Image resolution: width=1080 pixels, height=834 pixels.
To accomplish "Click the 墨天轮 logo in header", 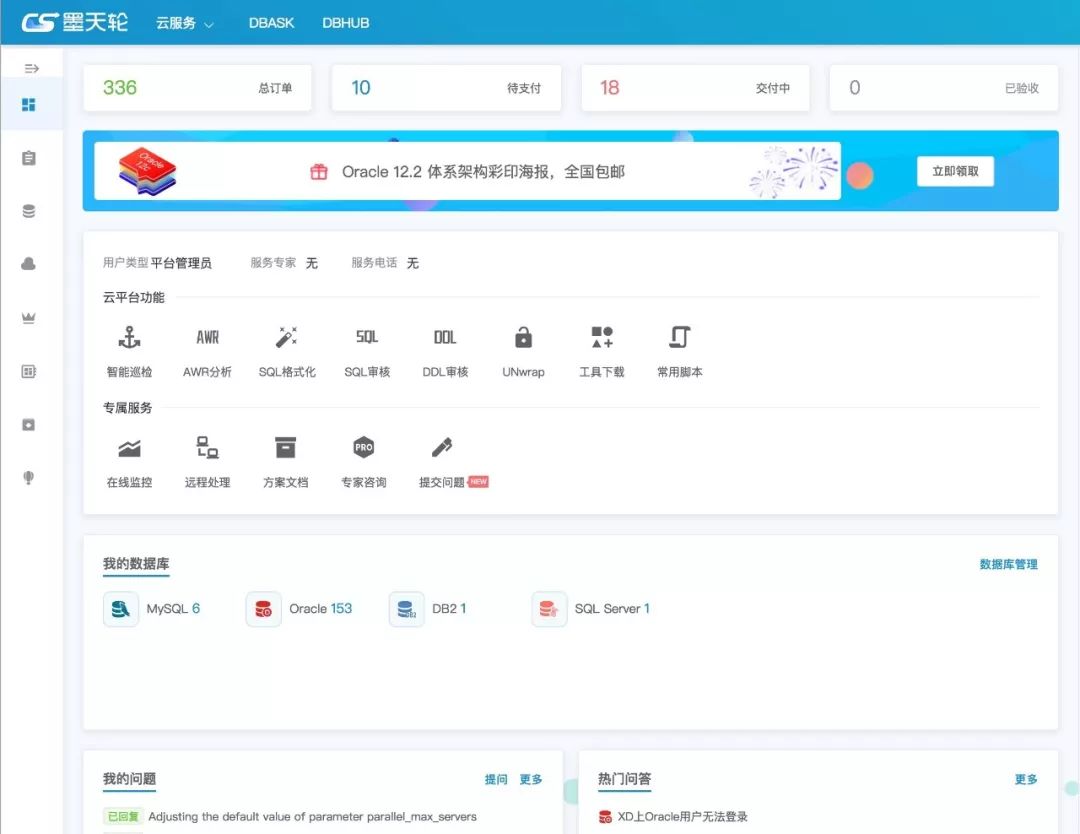I will pos(74,22).
